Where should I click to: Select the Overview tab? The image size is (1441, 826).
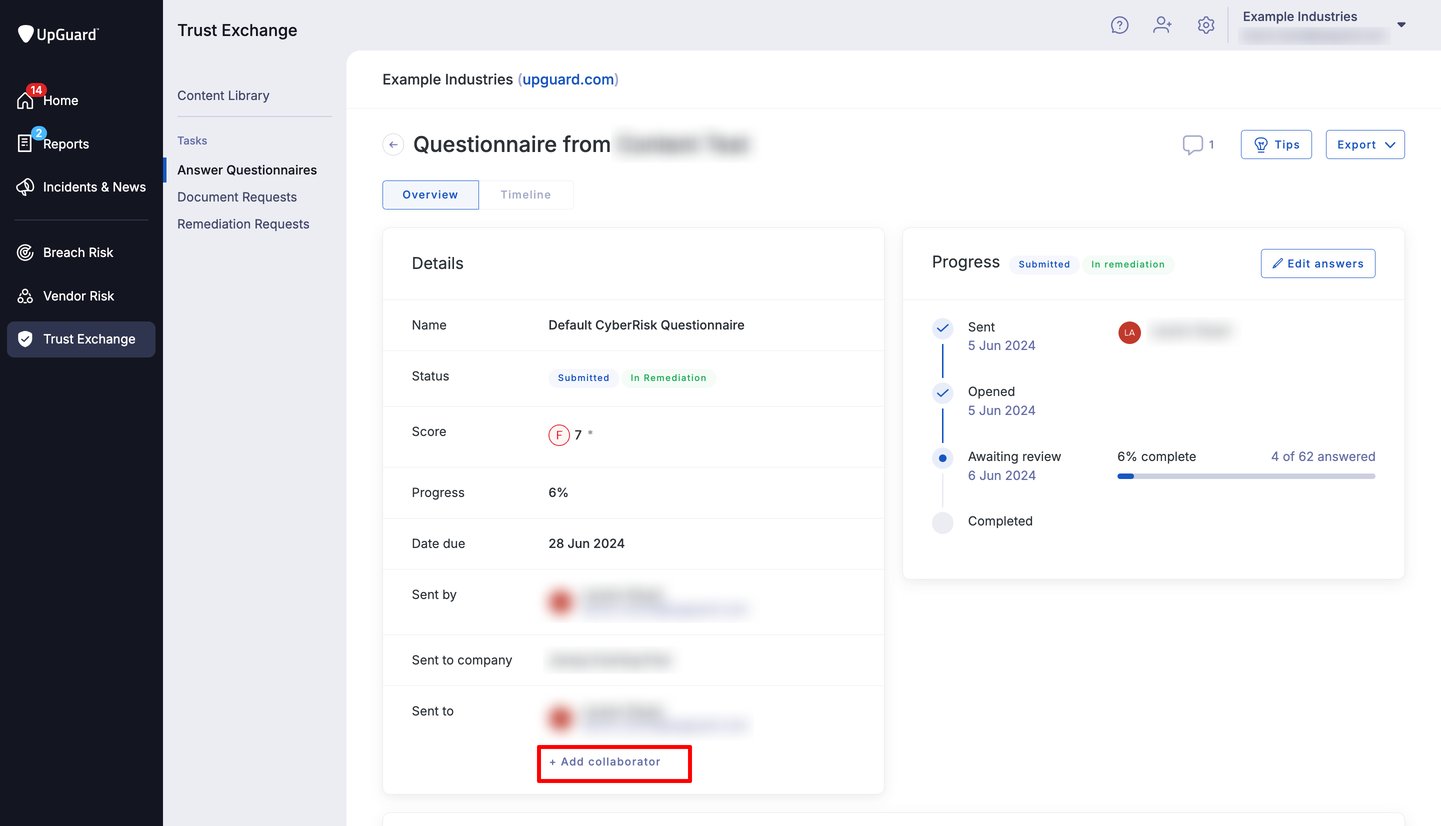click(x=430, y=195)
